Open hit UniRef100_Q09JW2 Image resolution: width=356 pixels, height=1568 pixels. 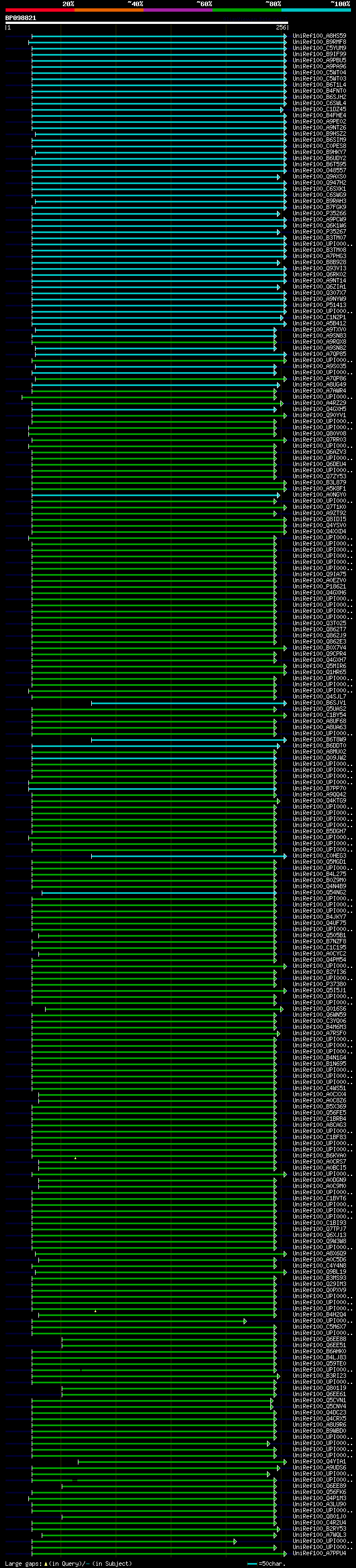[319, 759]
